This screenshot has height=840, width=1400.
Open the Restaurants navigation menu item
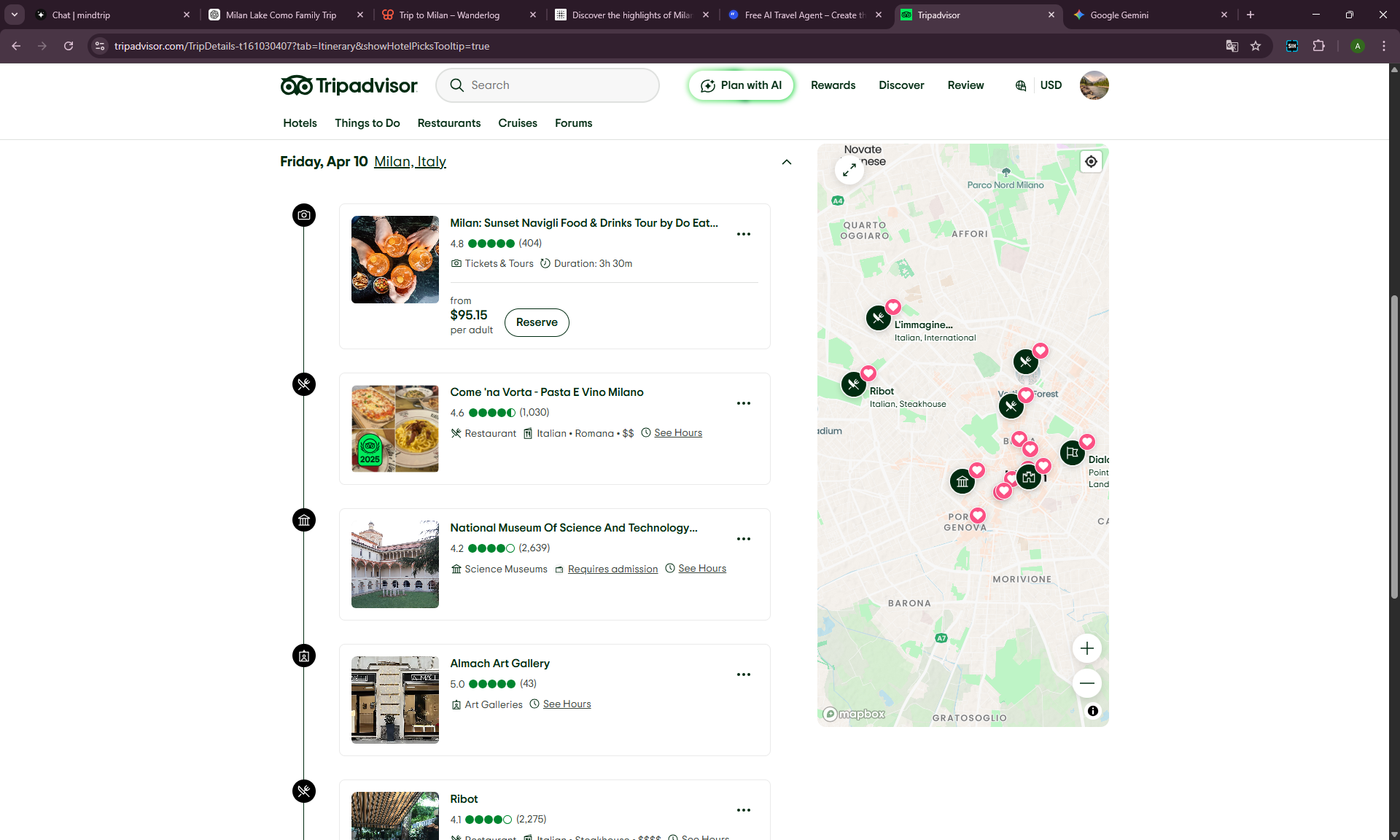(x=448, y=123)
